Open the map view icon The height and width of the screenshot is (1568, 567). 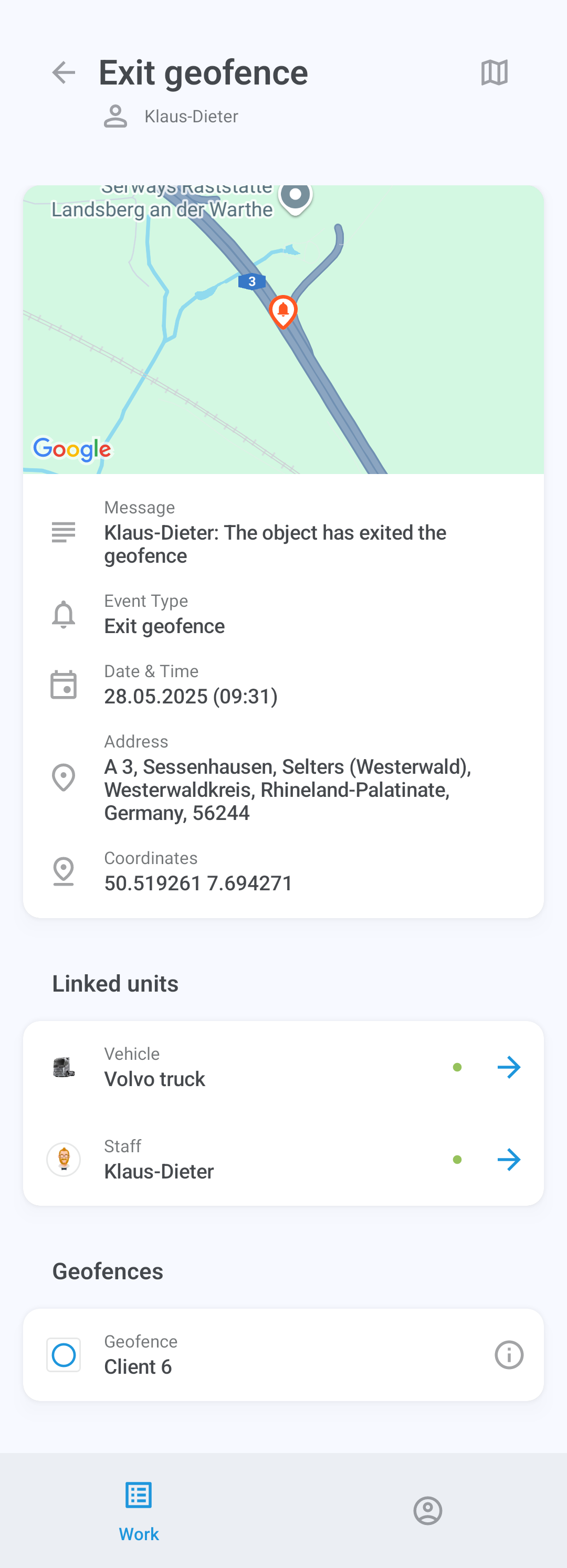tap(494, 72)
